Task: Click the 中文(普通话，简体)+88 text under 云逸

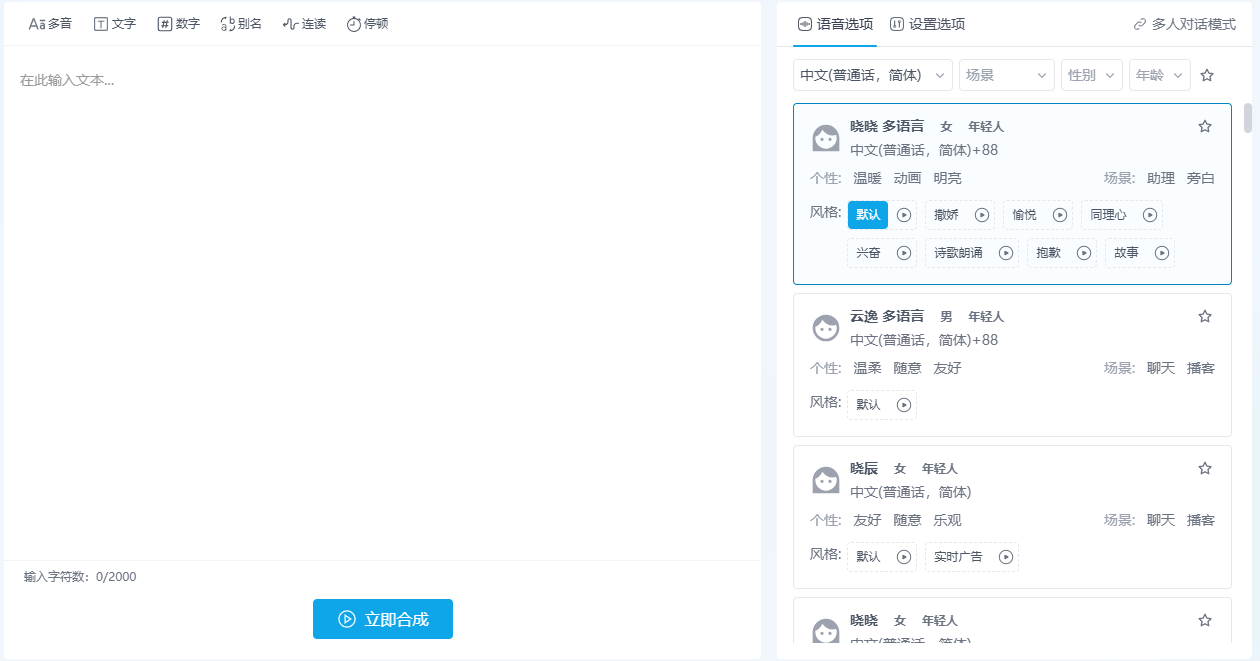Action: click(x=924, y=340)
